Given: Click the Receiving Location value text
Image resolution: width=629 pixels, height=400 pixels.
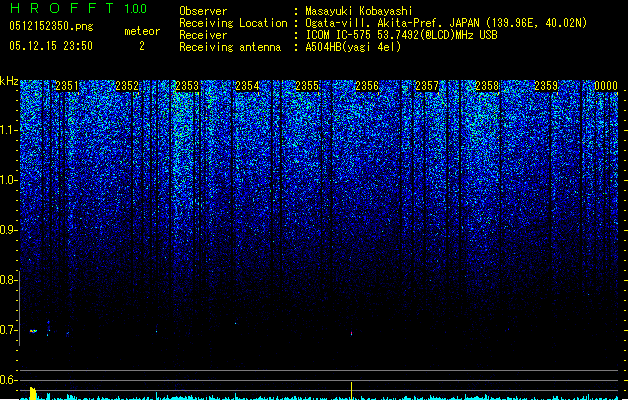Looking at the screenshot, I should pos(446,23).
